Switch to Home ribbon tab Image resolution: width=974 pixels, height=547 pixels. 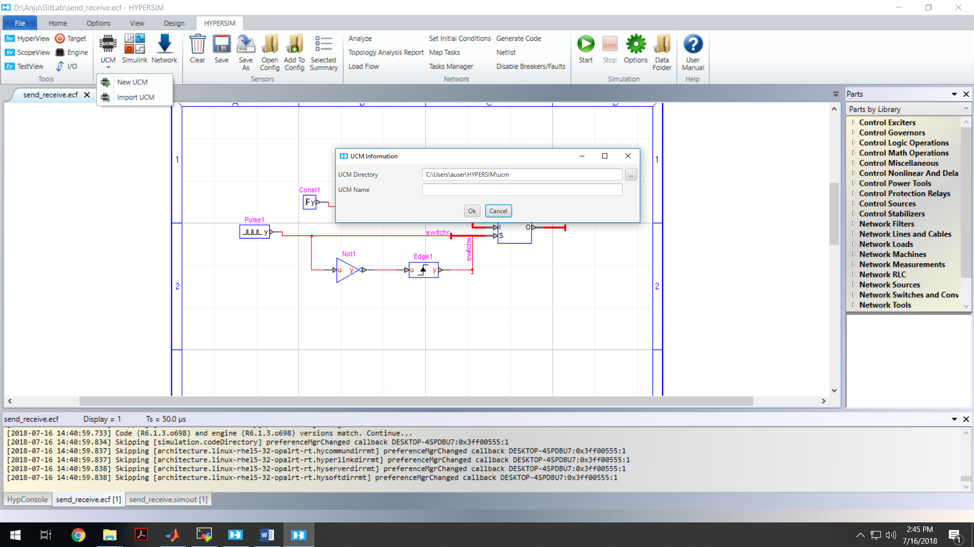58,23
